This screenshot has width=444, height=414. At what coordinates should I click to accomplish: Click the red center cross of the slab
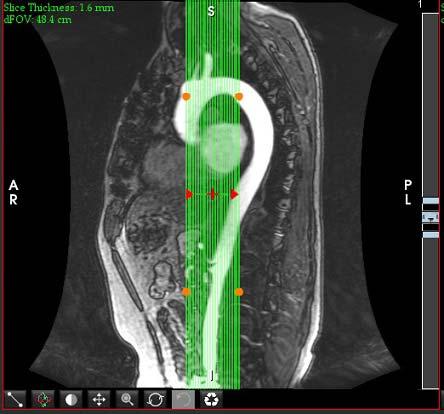212,194
